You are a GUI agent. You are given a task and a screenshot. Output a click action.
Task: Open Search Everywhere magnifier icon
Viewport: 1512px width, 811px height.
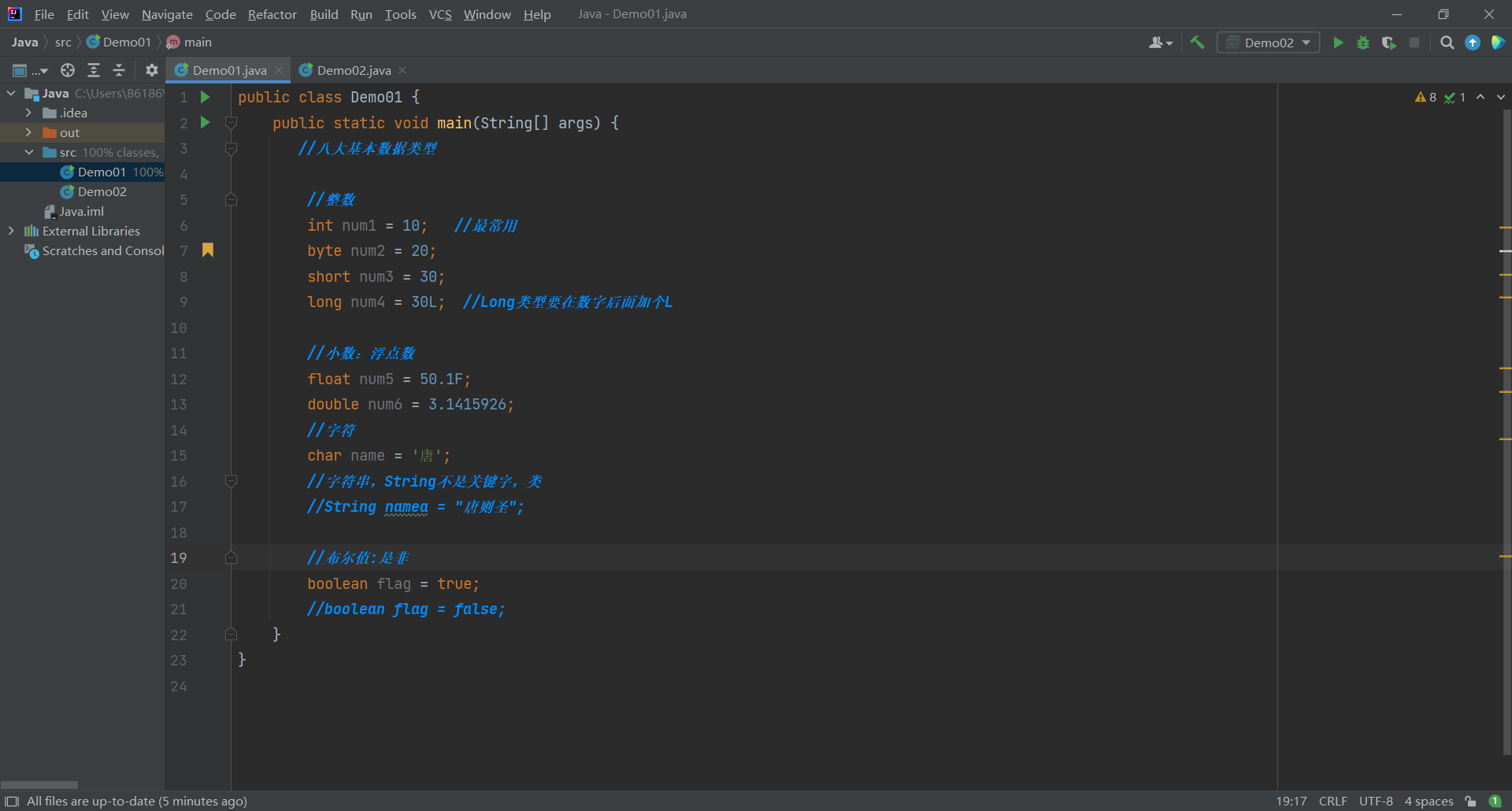(1447, 43)
